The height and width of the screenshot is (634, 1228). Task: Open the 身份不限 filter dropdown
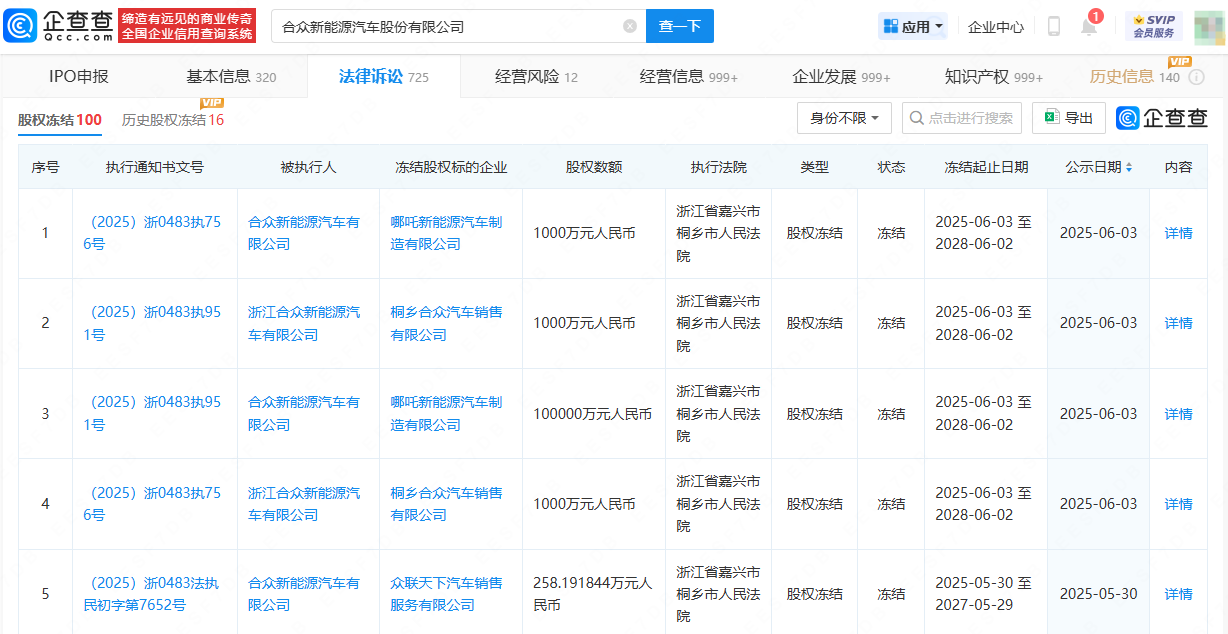pyautogui.click(x=844, y=118)
